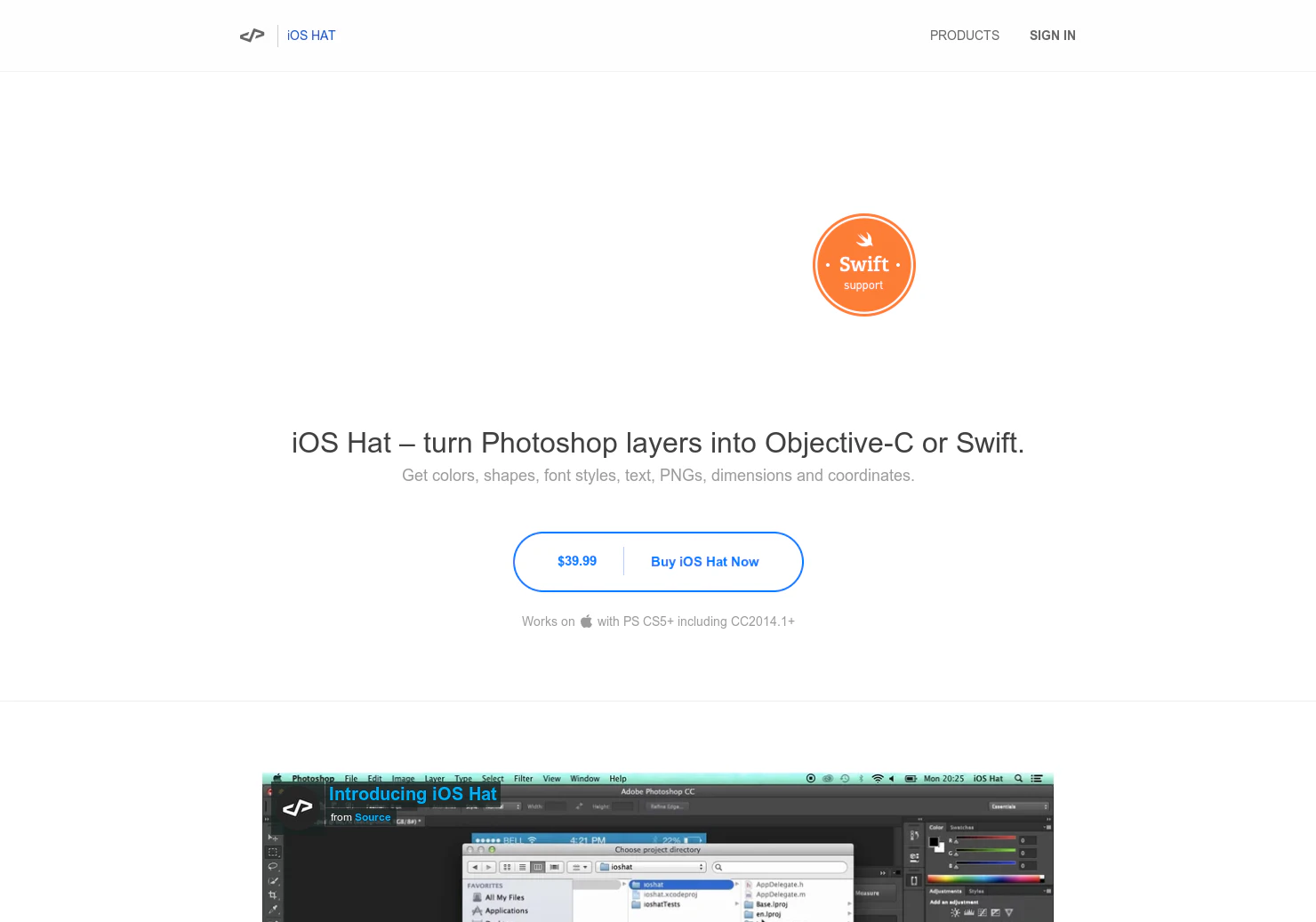Viewport: 1316px width, 922px height.
Task: Click the Buy iOS Hat Now button
Action: [x=704, y=562]
